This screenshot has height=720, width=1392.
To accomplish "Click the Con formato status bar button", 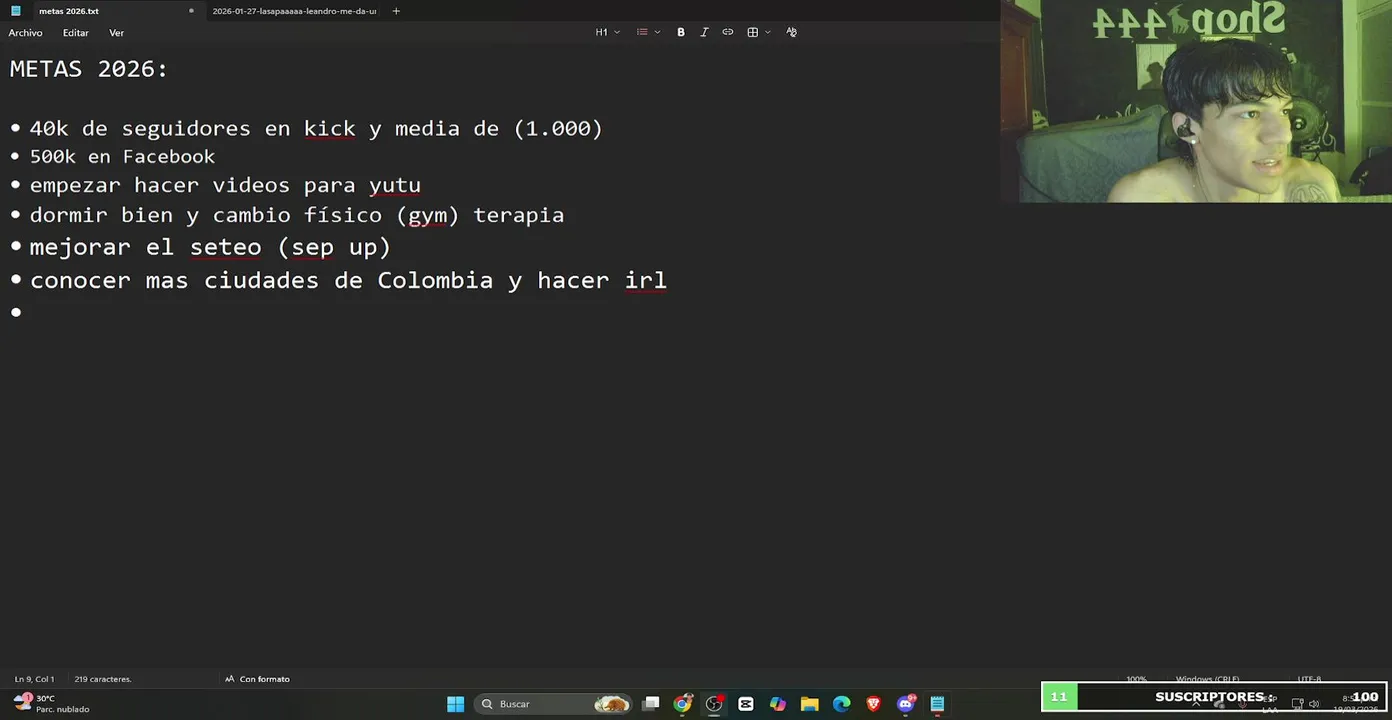I will click(257, 679).
